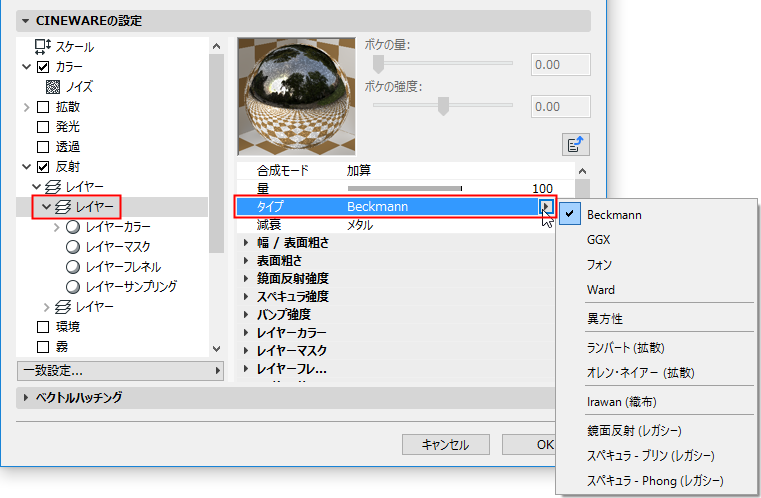Expand the 幅 / 表面粗さ group
761x498 pixels.
pos(246,242)
